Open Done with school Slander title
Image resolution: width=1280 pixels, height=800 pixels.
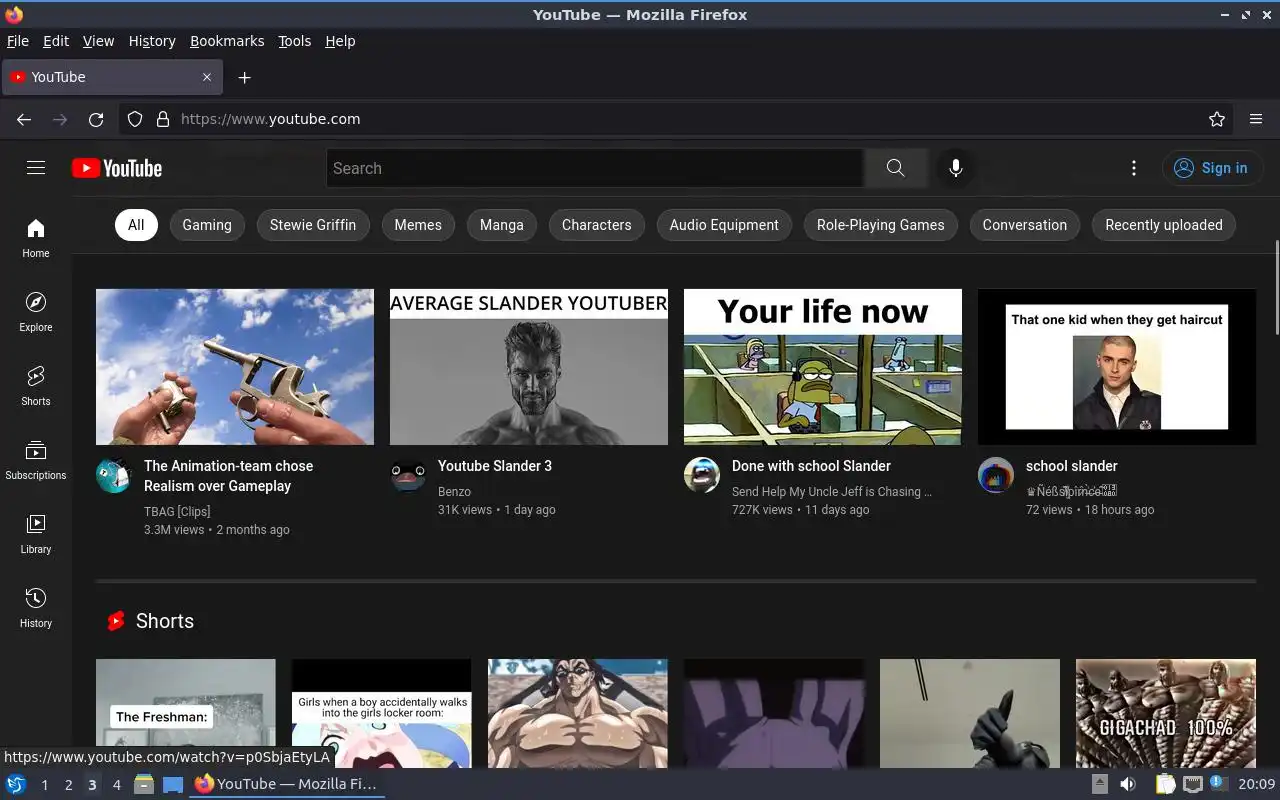pos(811,466)
